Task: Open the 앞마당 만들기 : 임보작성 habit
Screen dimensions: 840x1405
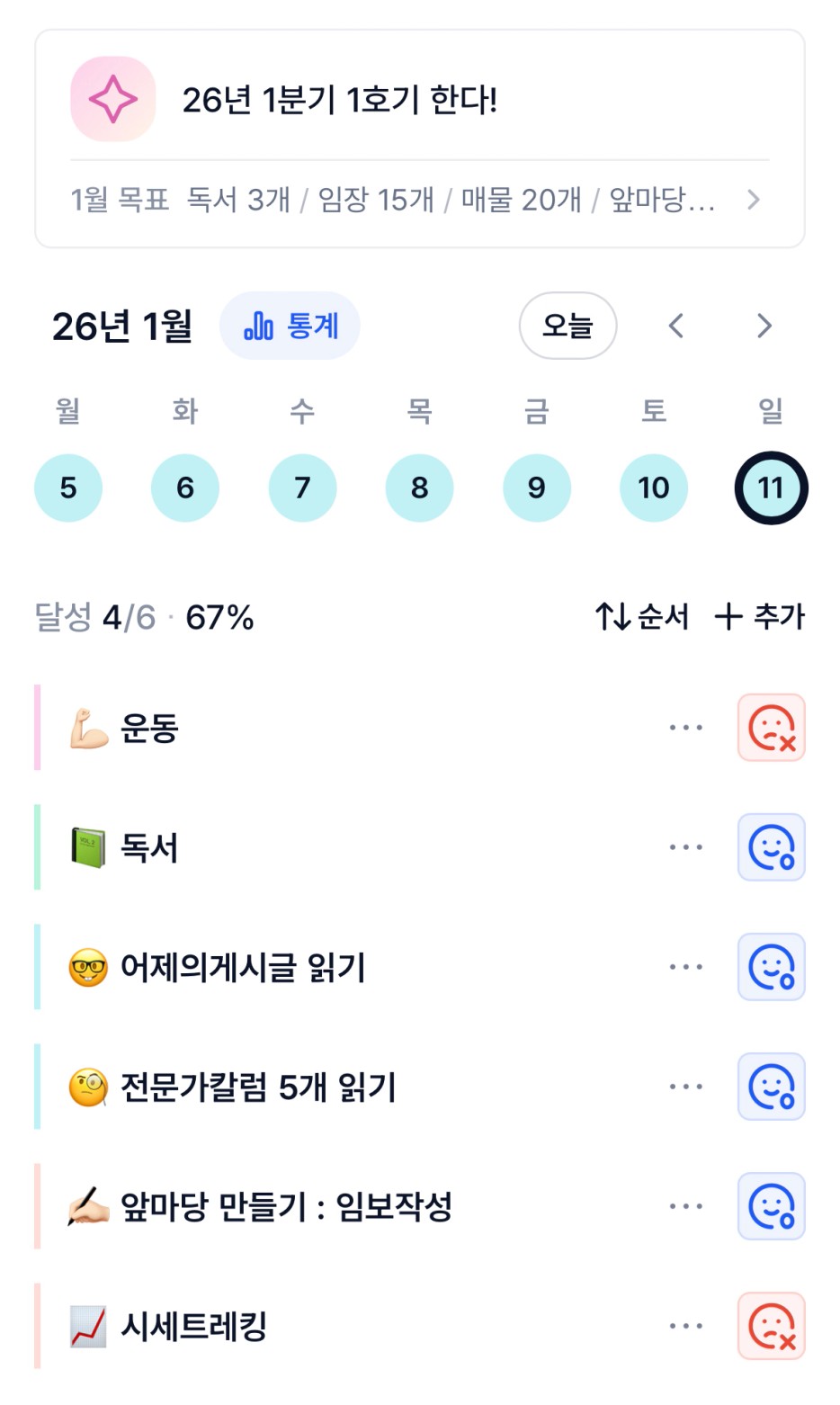Action: pyautogui.click(x=286, y=1206)
